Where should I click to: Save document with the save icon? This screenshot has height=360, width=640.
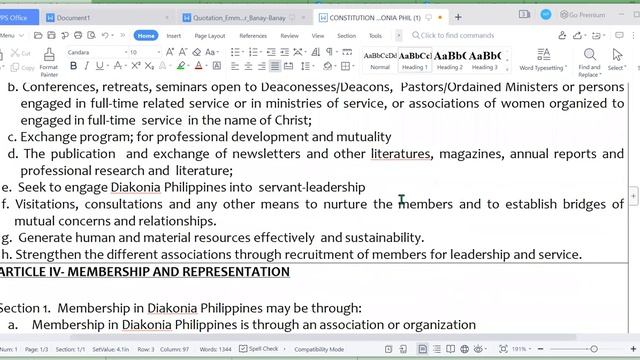[51, 36]
